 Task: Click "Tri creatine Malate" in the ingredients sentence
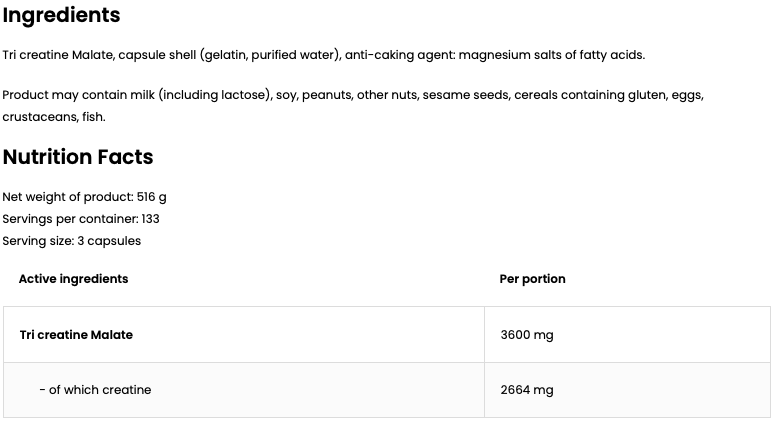[56, 55]
